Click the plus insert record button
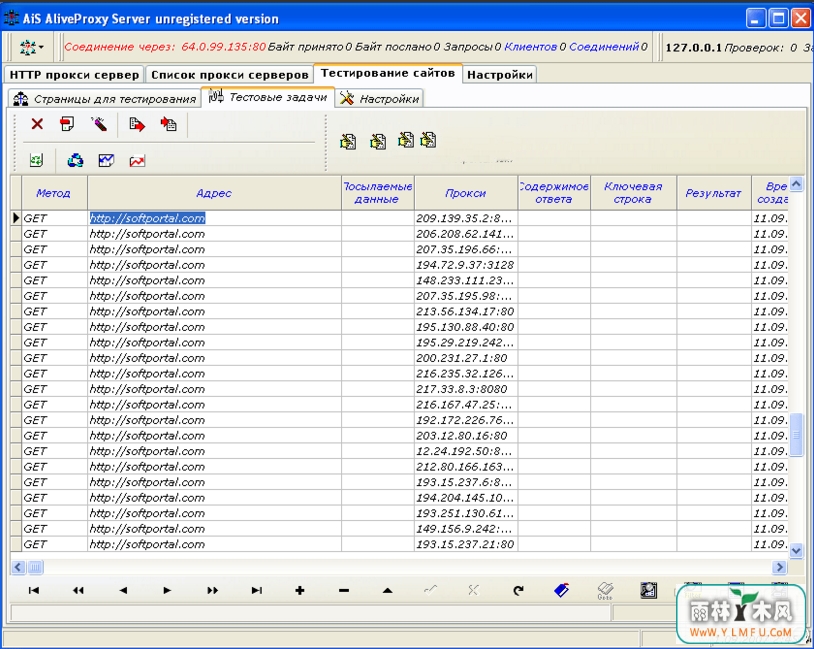Screen dimensions: 814x649 coord(300,590)
